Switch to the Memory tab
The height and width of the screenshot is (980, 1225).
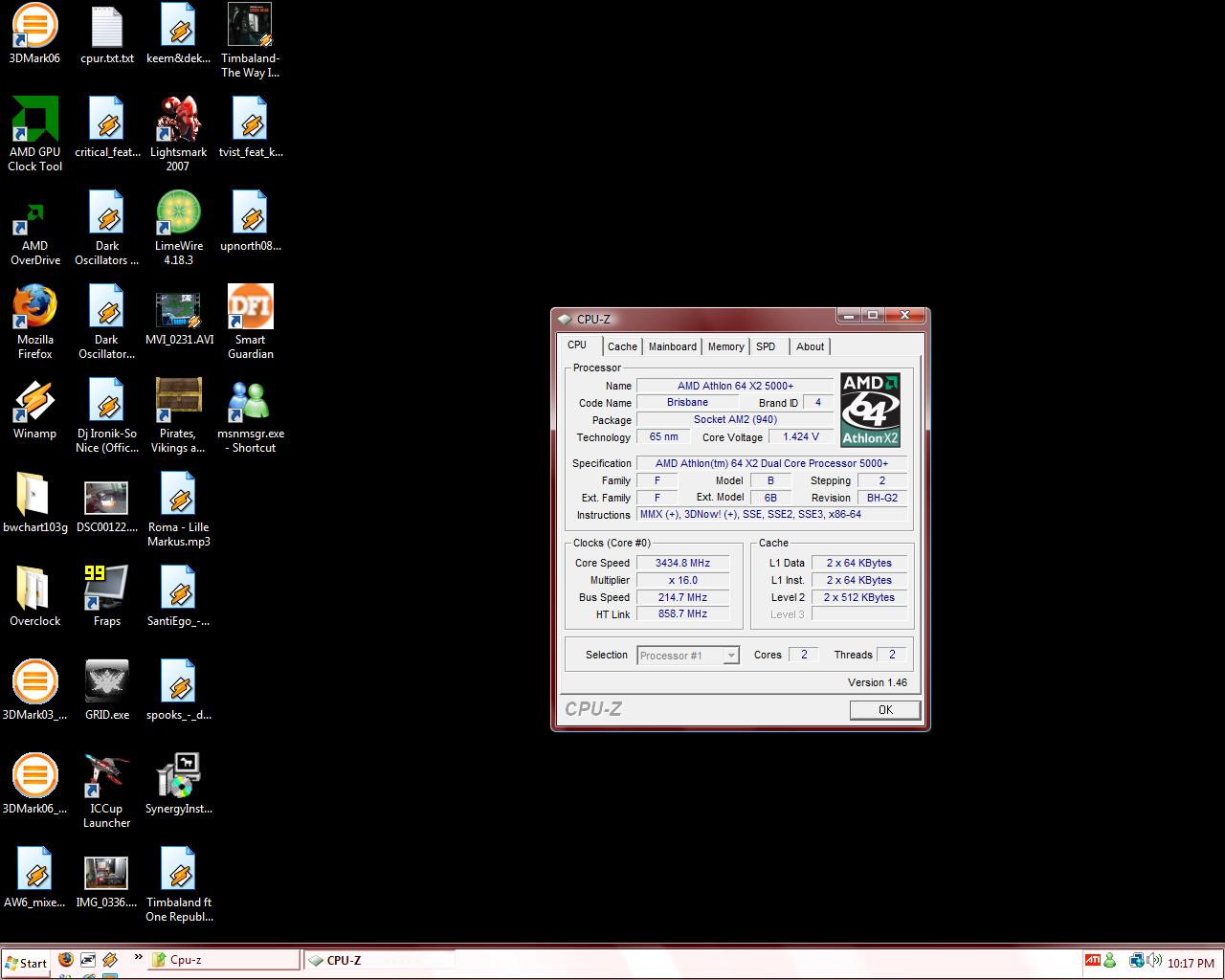click(726, 346)
